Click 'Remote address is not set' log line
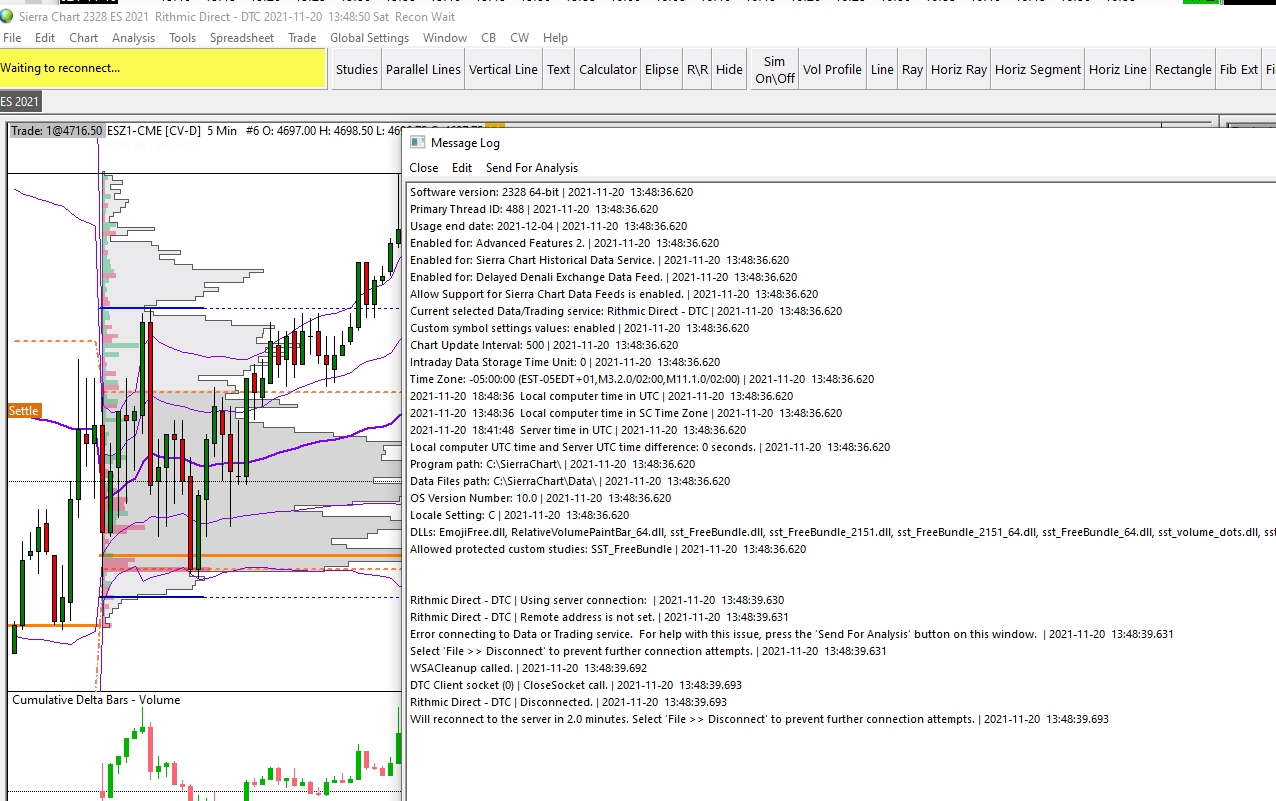This screenshot has width=1276, height=801. point(599,617)
